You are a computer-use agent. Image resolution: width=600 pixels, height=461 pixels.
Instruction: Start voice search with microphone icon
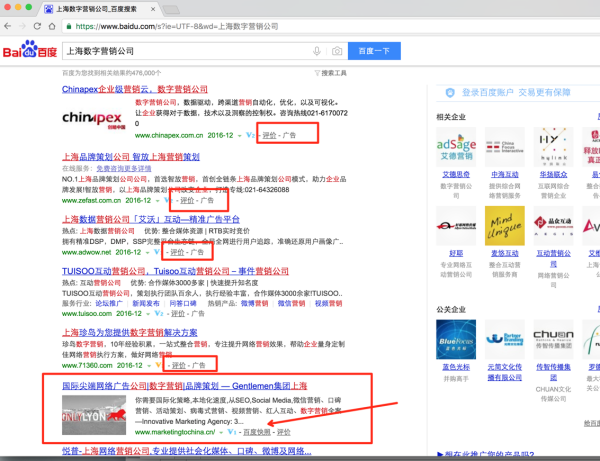coord(316,51)
